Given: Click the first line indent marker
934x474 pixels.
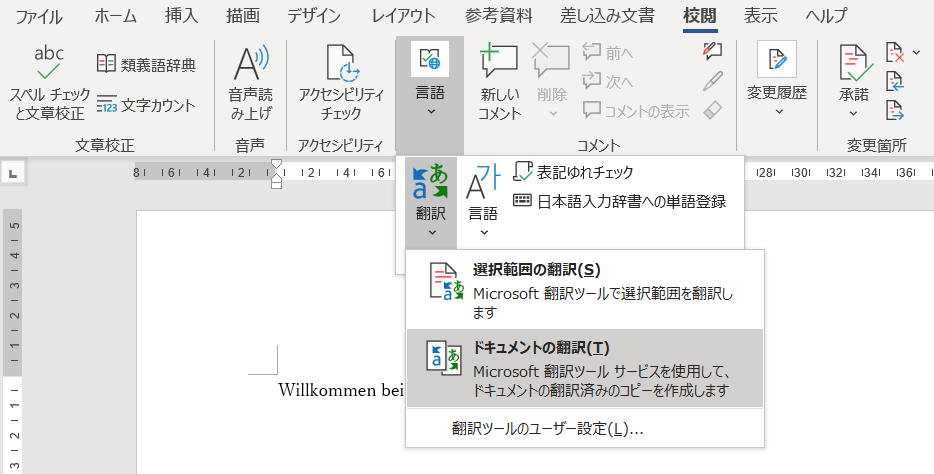Looking at the screenshot, I should tap(276, 164).
